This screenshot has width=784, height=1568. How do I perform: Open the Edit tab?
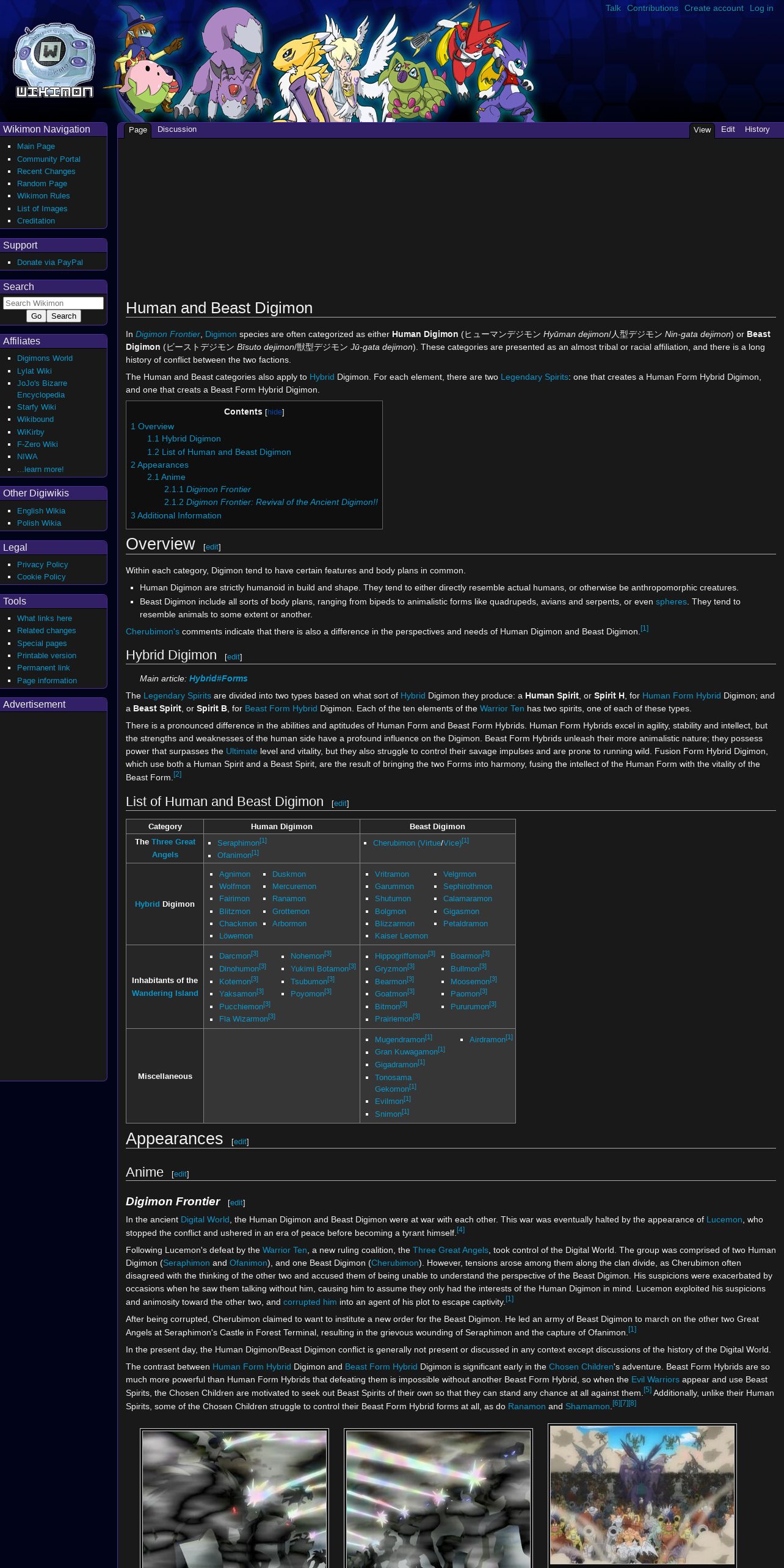(728, 129)
